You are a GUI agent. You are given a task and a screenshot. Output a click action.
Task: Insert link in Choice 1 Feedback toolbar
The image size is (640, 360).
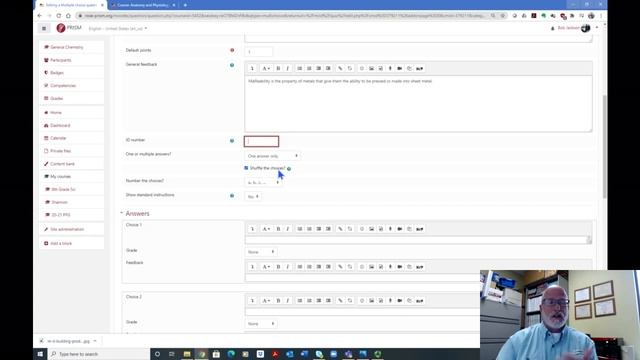coord(340,267)
